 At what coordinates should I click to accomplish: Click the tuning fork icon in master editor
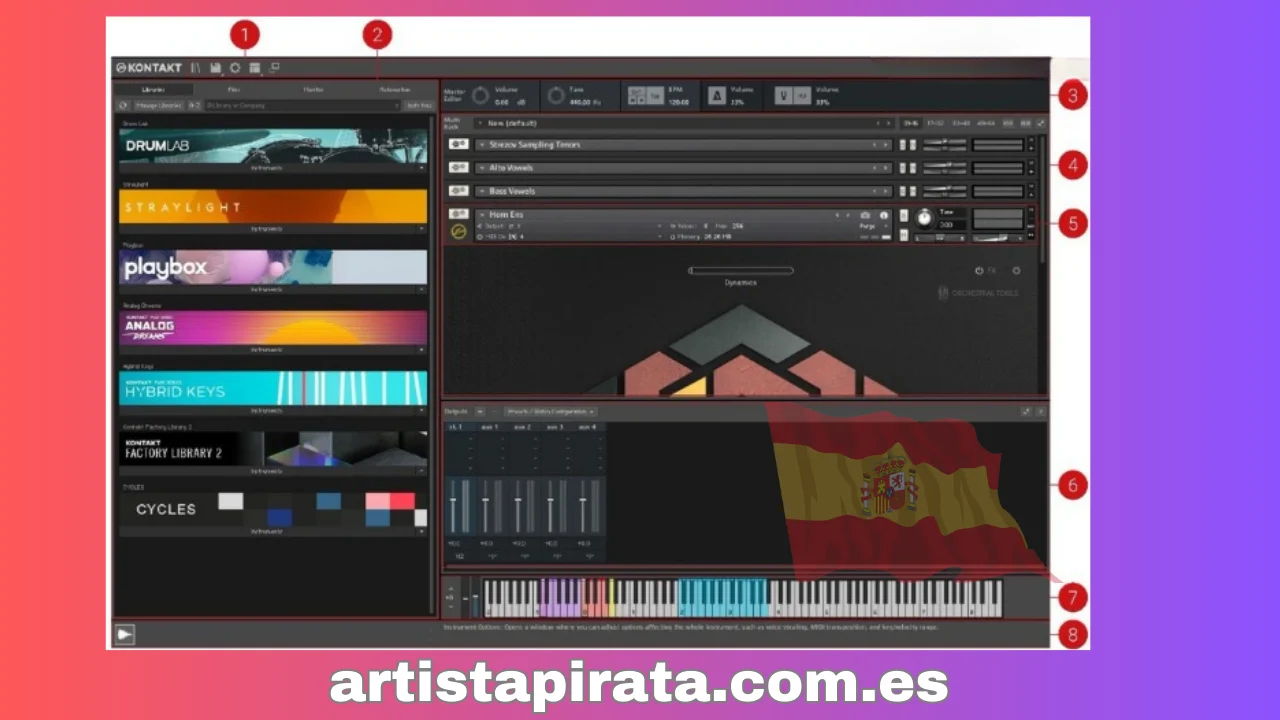click(x=784, y=96)
